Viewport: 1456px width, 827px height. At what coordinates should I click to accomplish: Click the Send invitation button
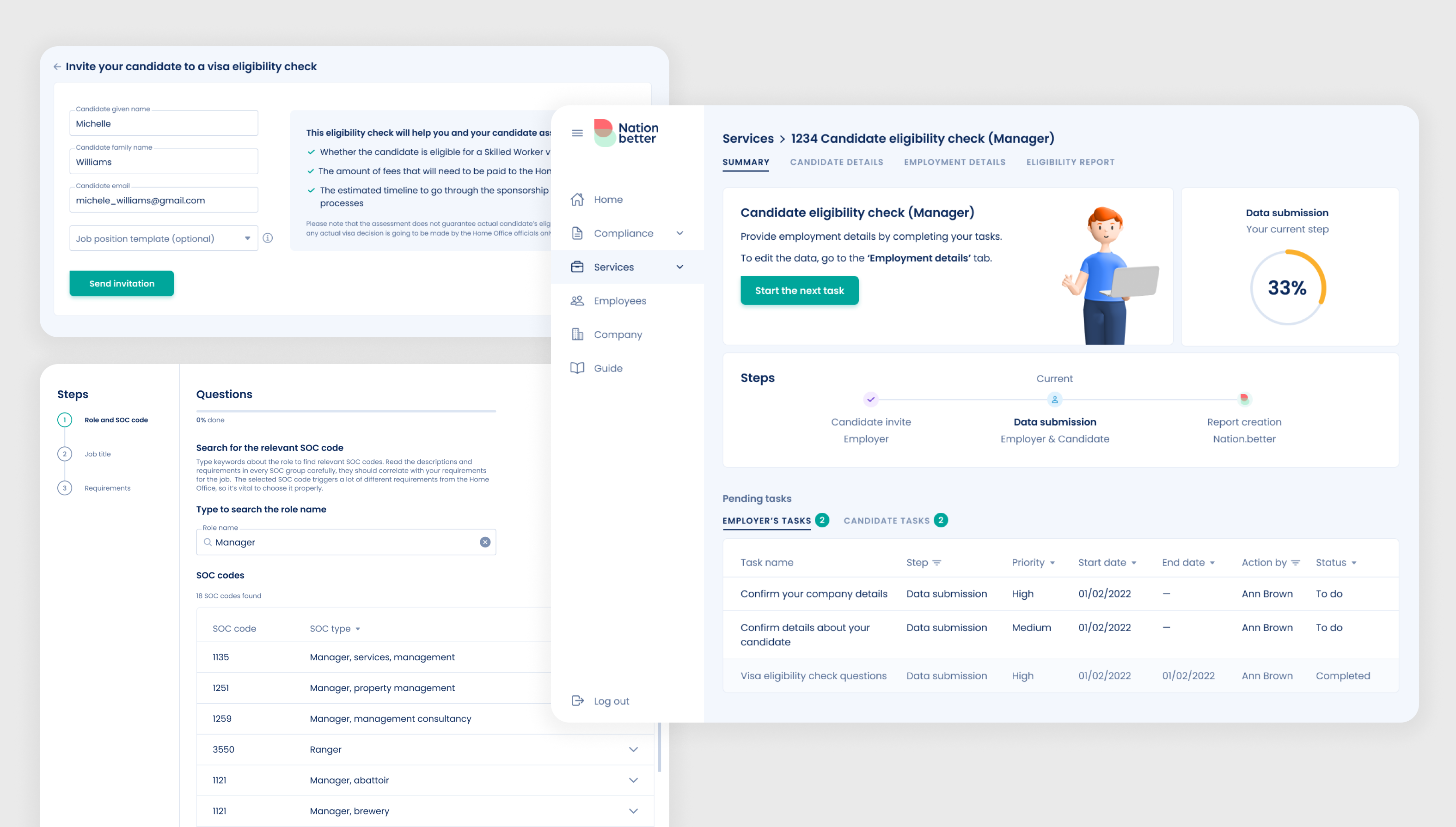122,283
